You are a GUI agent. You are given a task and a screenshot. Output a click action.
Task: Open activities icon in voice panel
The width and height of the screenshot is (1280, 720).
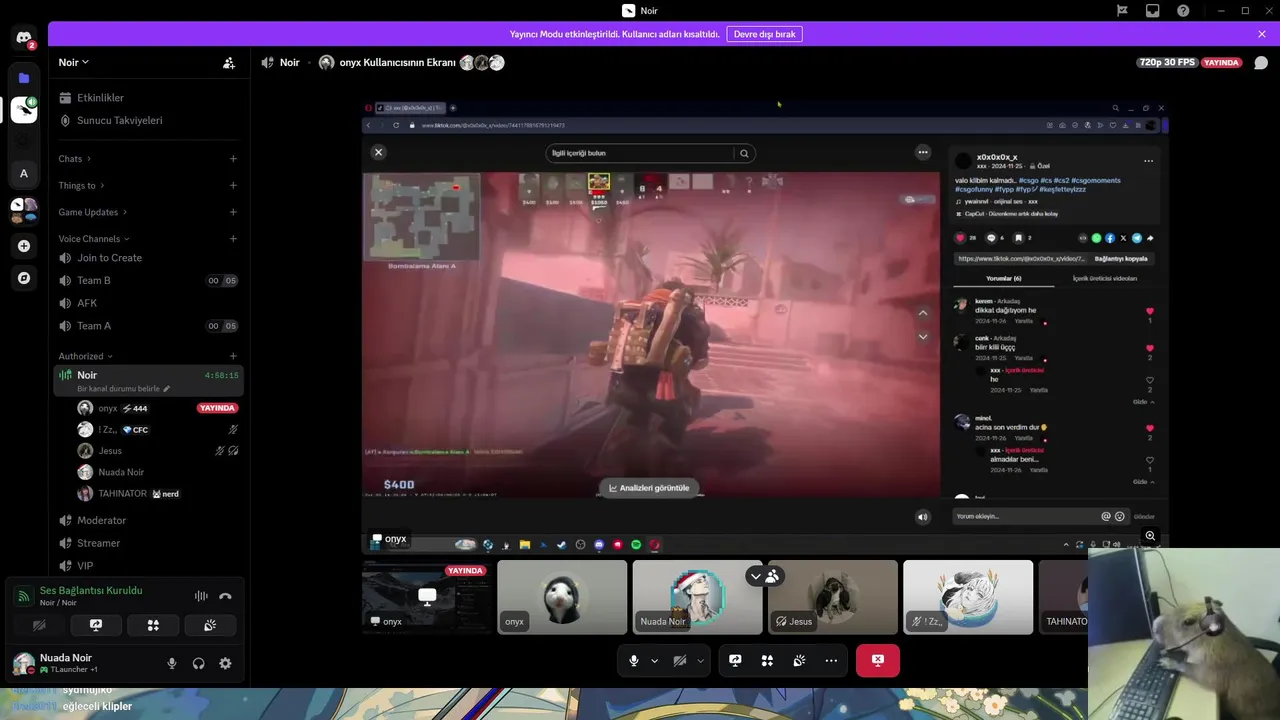[x=153, y=625]
